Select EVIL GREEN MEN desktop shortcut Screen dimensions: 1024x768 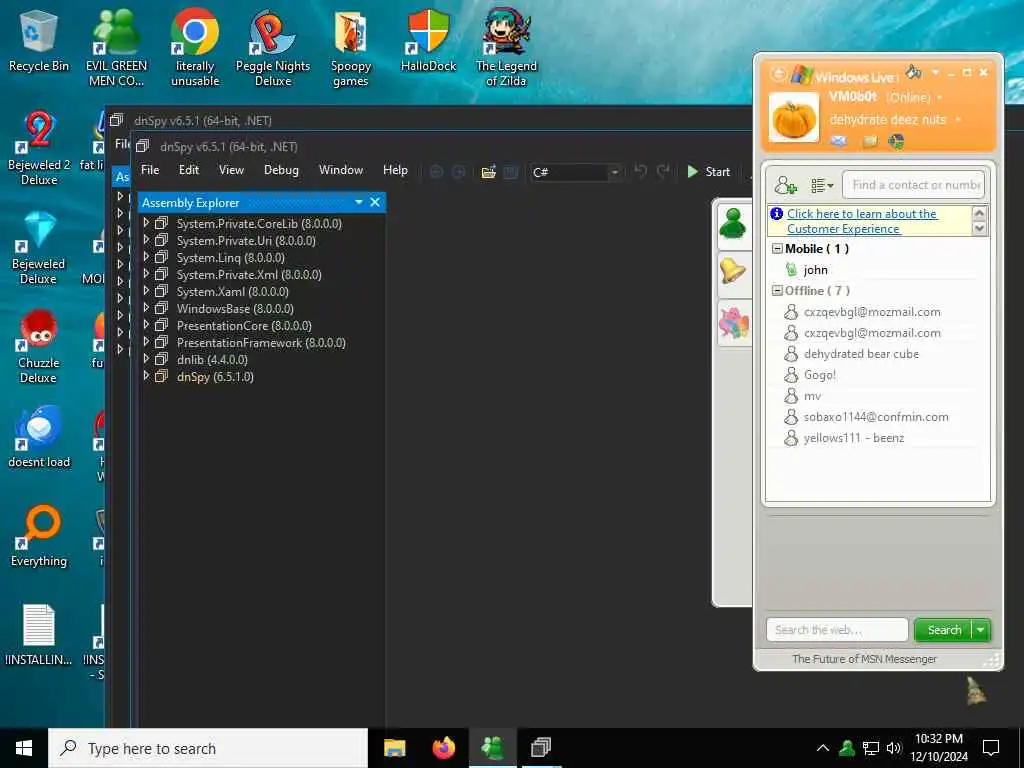[x=116, y=47]
